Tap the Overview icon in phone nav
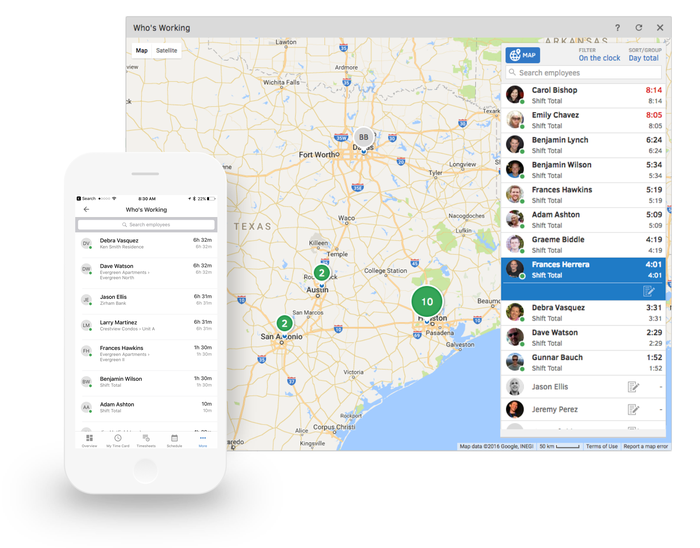 89,440
